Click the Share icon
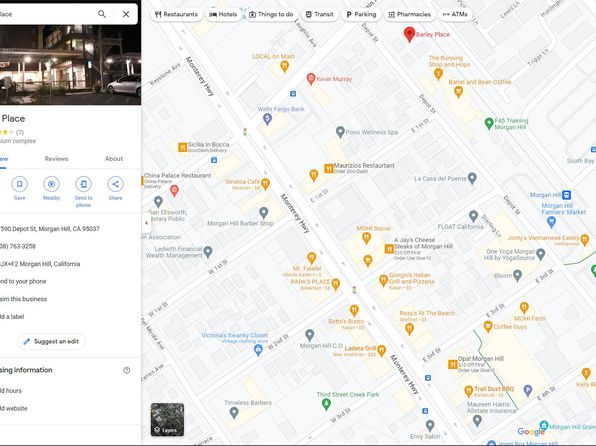 [115, 184]
